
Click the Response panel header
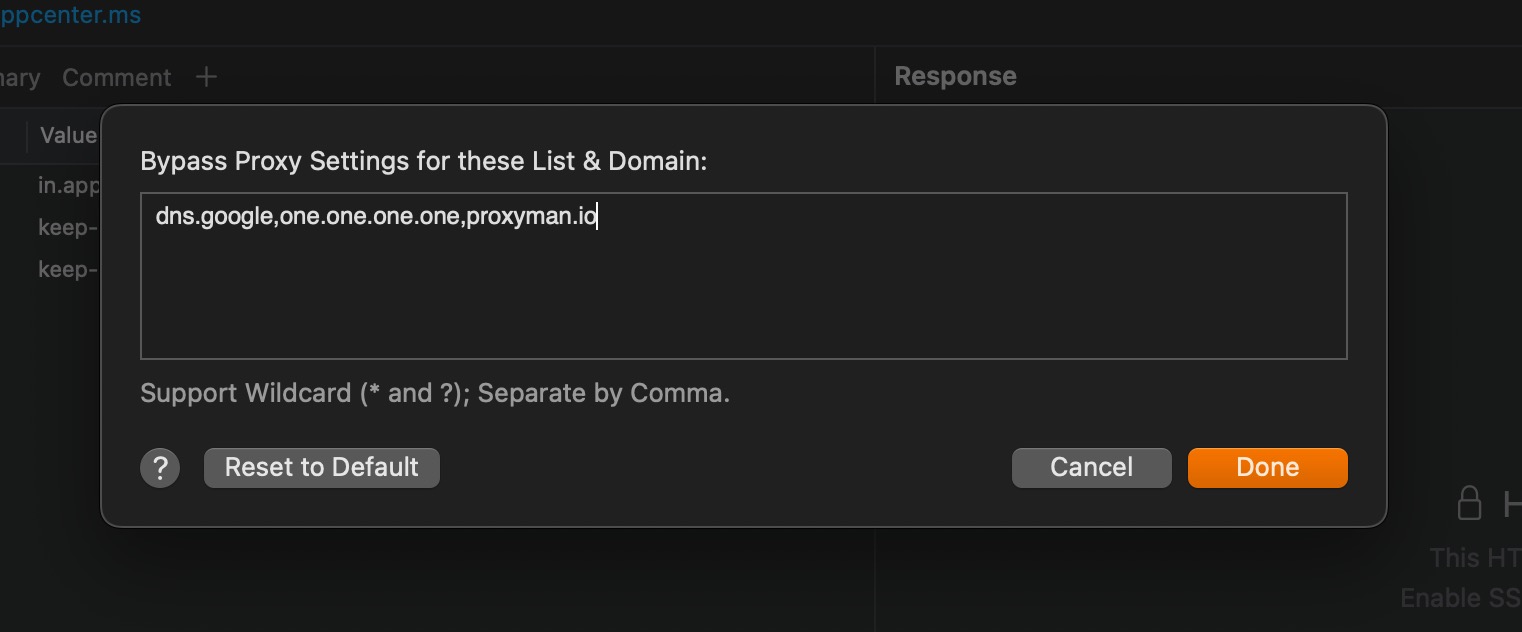pos(955,75)
